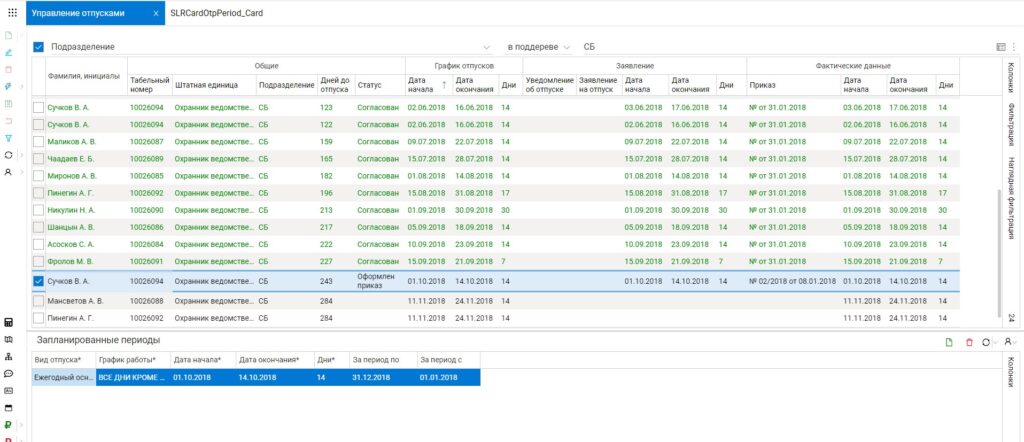
Task: Click the 31.12.2018 За период по cell
Action: point(383,377)
